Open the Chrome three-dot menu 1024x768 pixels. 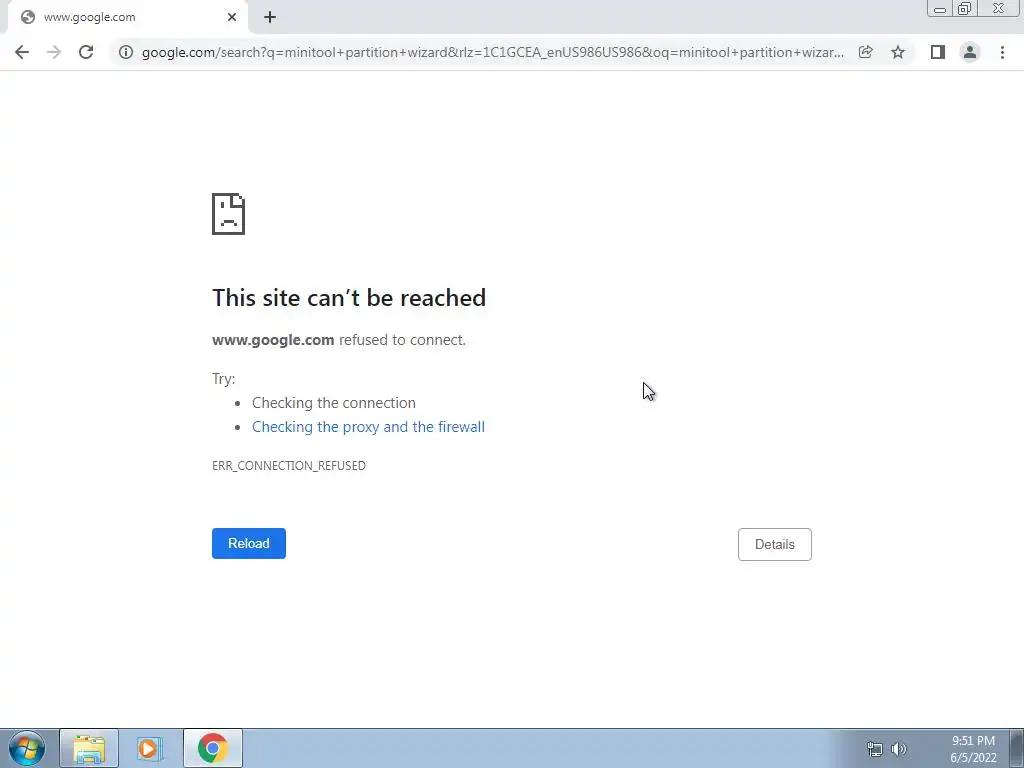tap(1002, 52)
